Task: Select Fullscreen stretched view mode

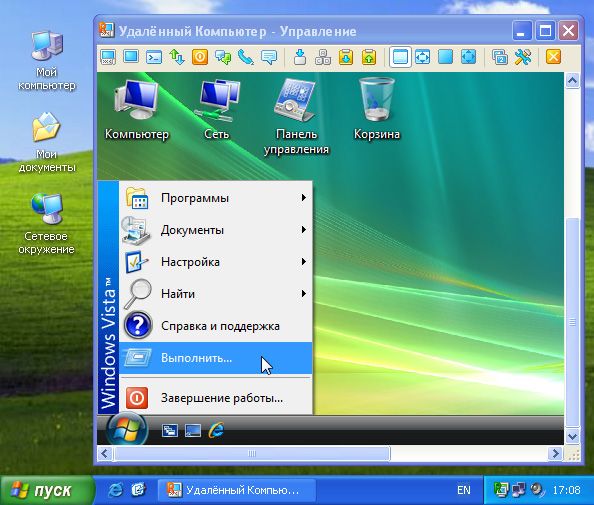Action: 468,57
